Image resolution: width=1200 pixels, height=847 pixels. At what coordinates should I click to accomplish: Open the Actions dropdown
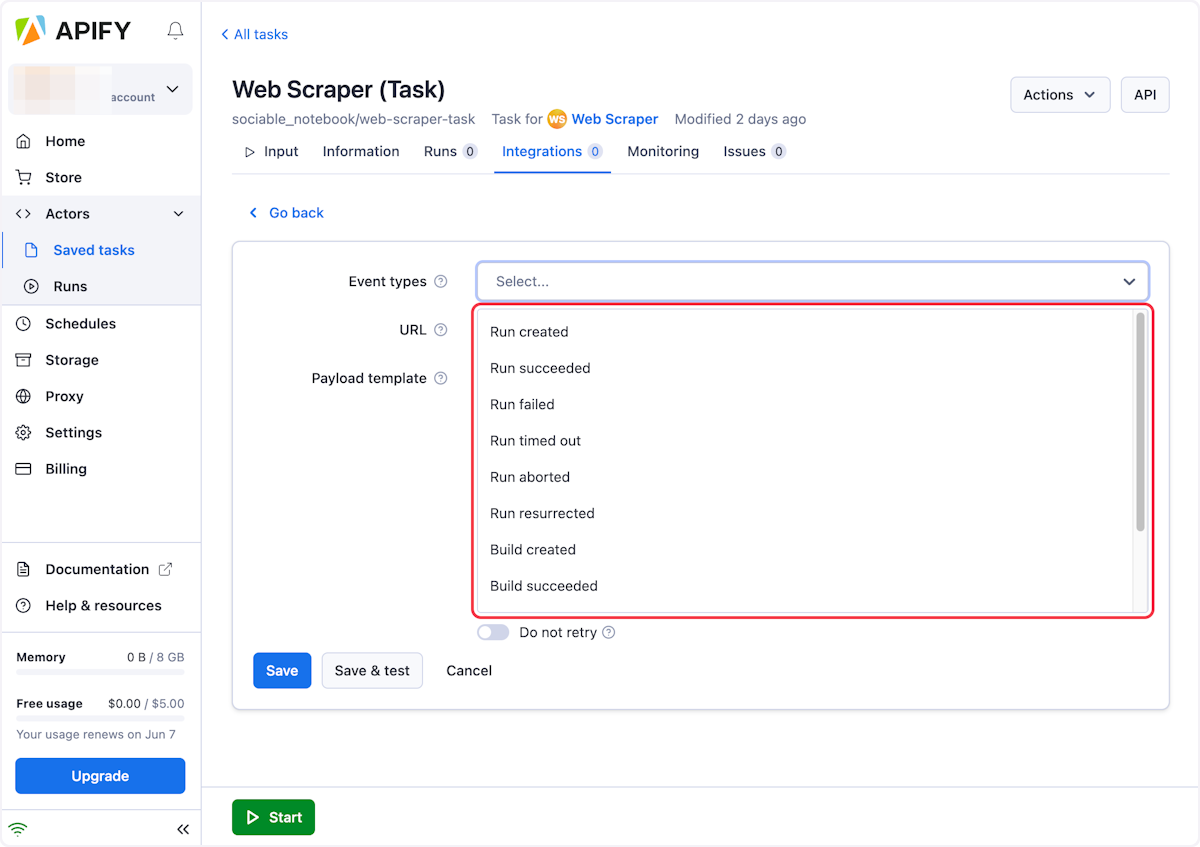pyautogui.click(x=1060, y=95)
